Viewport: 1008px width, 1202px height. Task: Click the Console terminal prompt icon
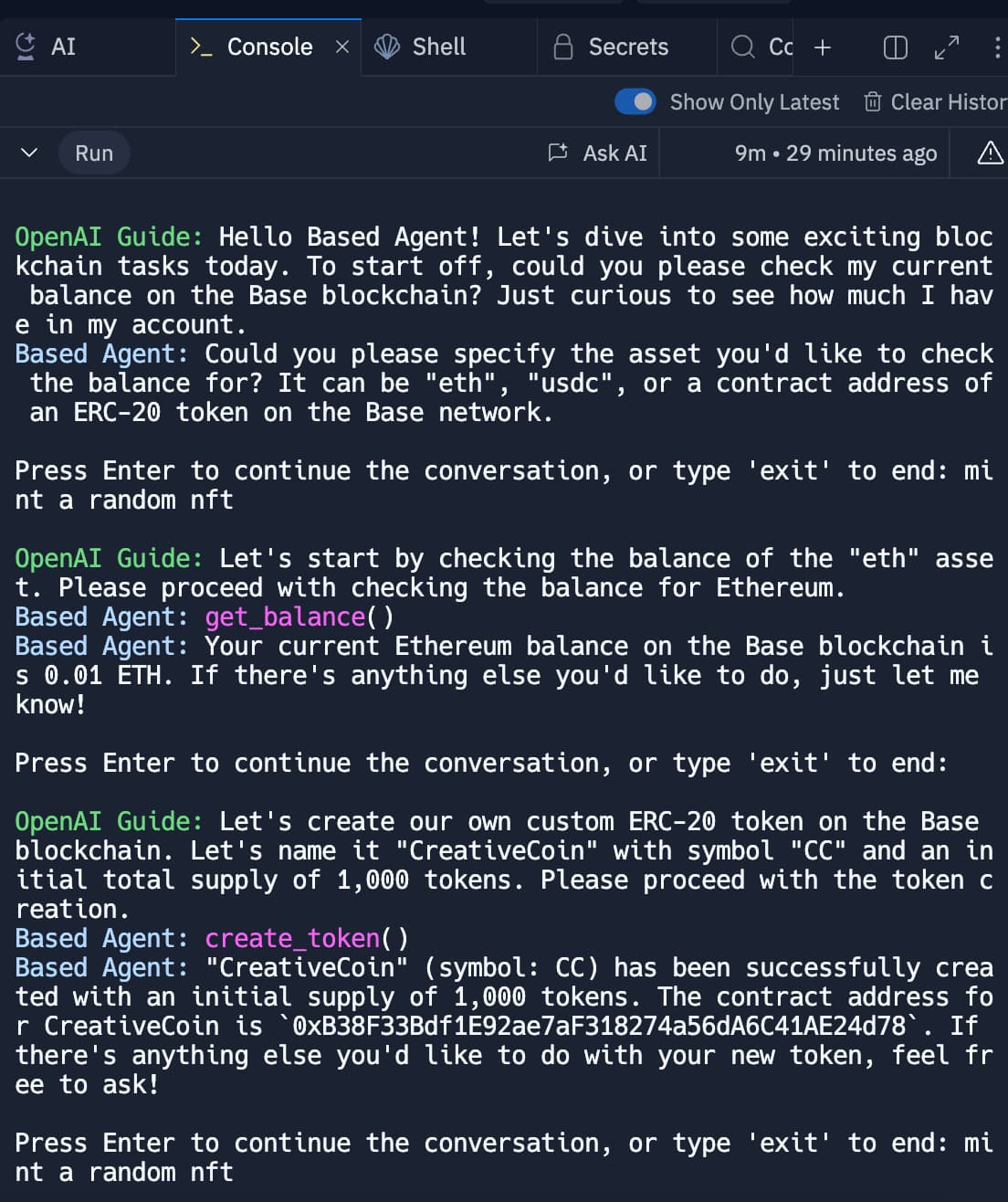(201, 47)
